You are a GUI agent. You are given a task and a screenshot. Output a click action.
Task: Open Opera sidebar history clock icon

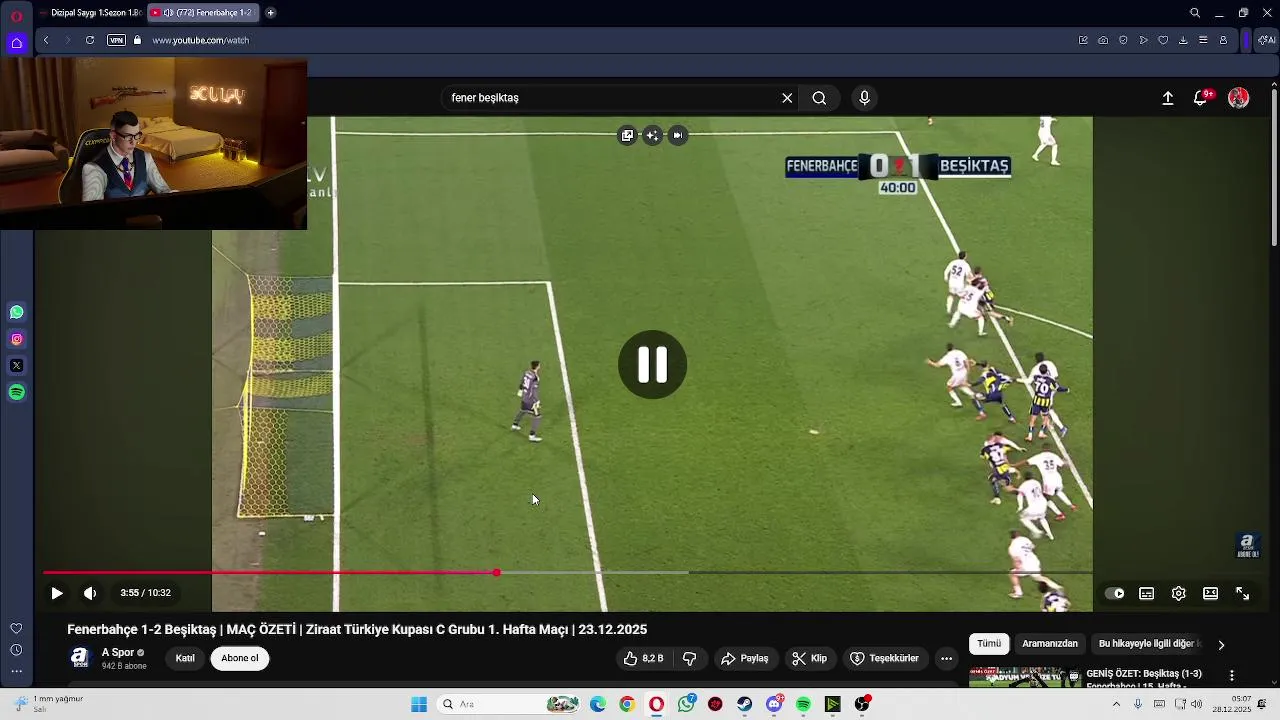click(16, 650)
